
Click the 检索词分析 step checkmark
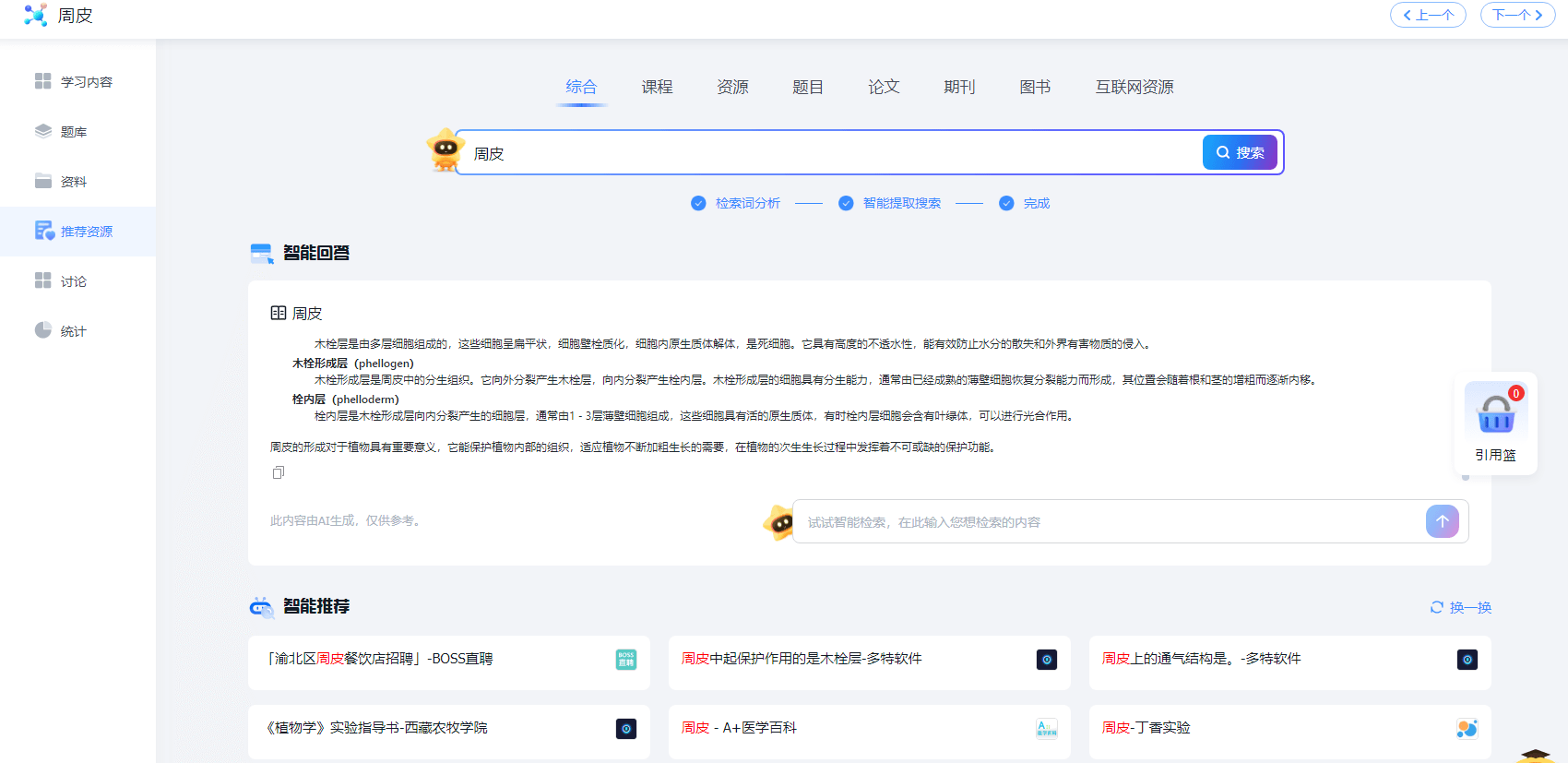click(698, 203)
